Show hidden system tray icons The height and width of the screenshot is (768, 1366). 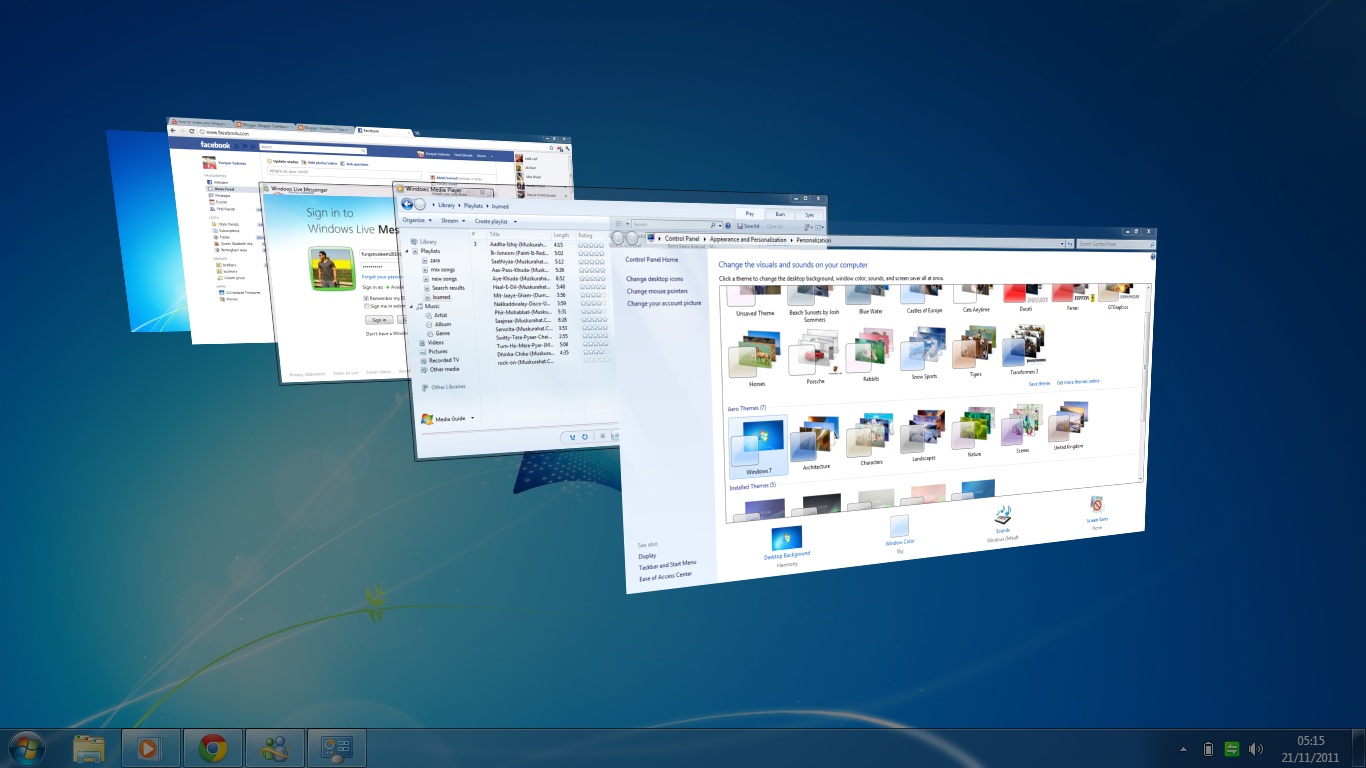point(1183,749)
